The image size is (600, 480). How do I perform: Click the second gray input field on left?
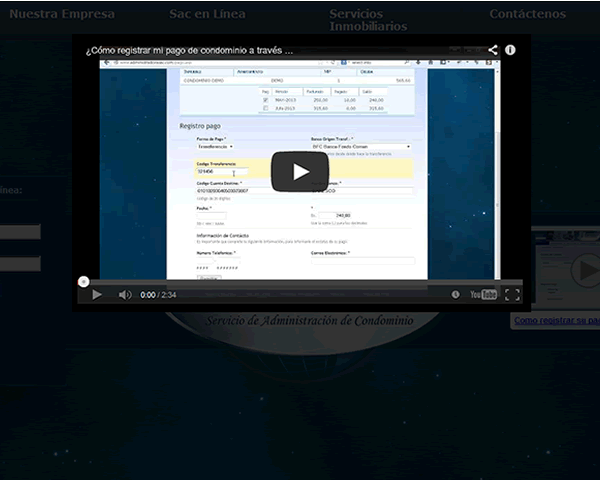coord(20,264)
